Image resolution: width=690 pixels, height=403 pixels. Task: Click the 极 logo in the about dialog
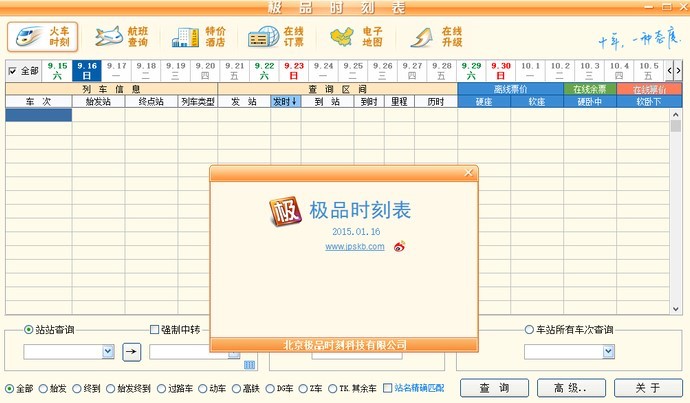click(x=285, y=212)
